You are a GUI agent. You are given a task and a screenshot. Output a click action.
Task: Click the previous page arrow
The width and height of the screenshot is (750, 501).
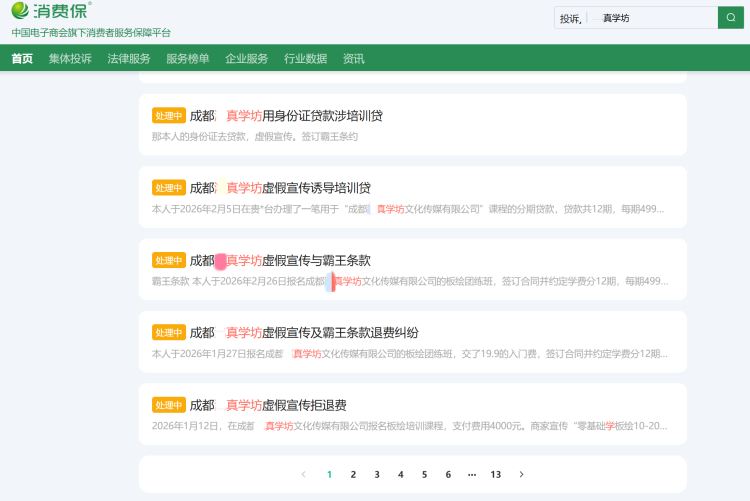pyautogui.click(x=304, y=474)
